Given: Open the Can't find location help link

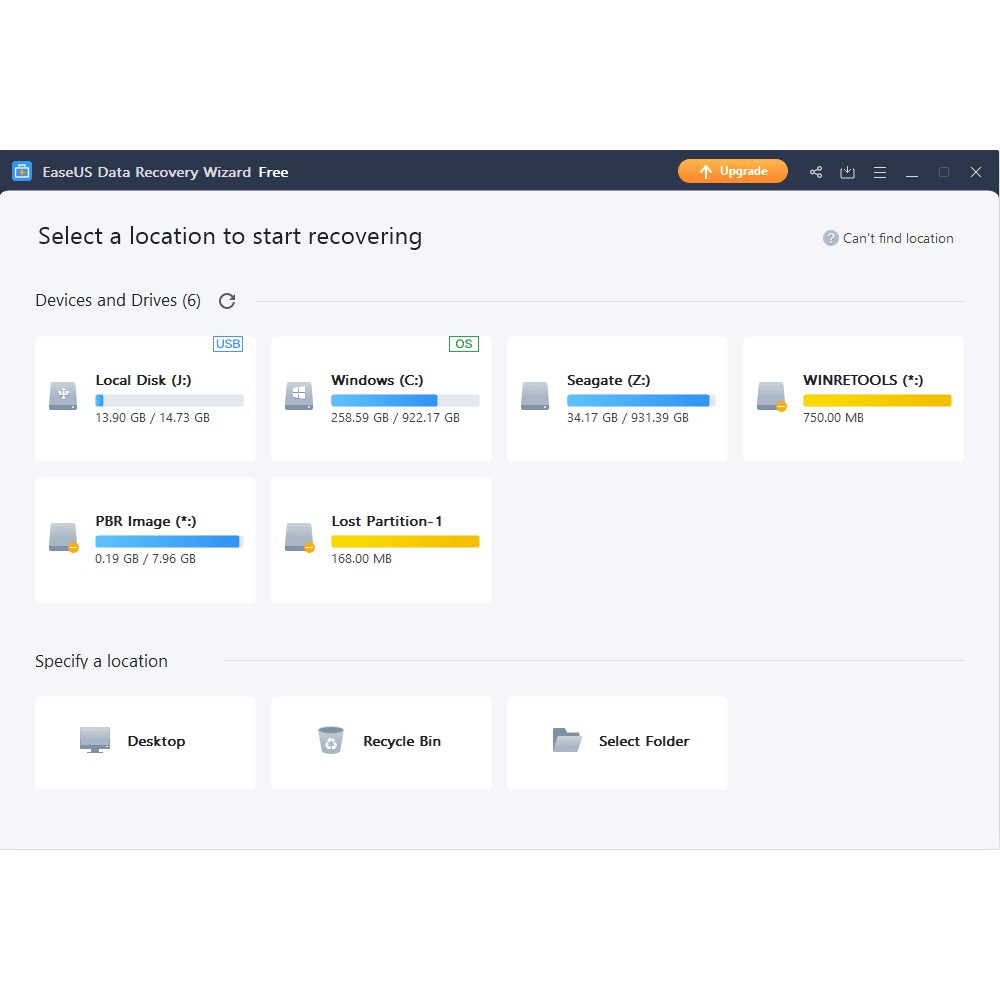Looking at the screenshot, I should point(888,238).
